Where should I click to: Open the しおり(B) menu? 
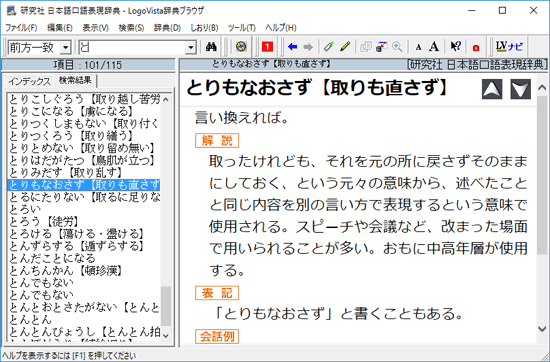pyautogui.click(x=204, y=28)
